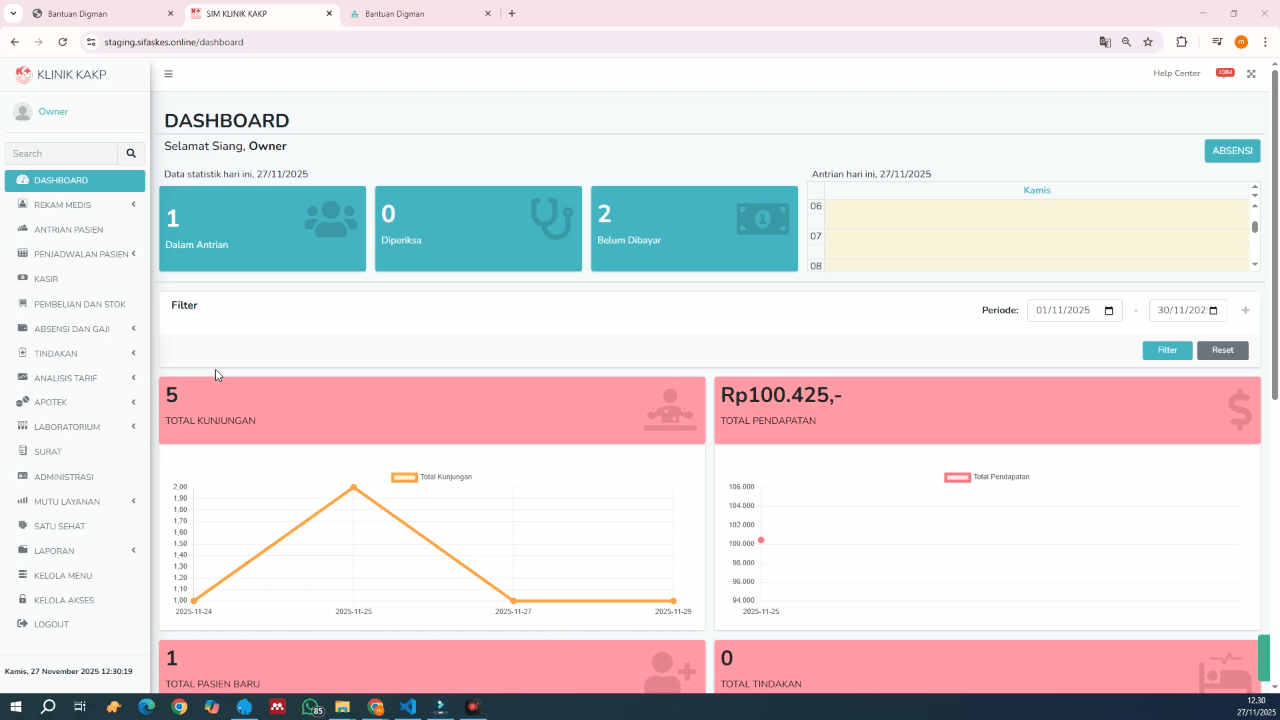Toggle Total Kunjungan legend in the chart

coord(432,477)
